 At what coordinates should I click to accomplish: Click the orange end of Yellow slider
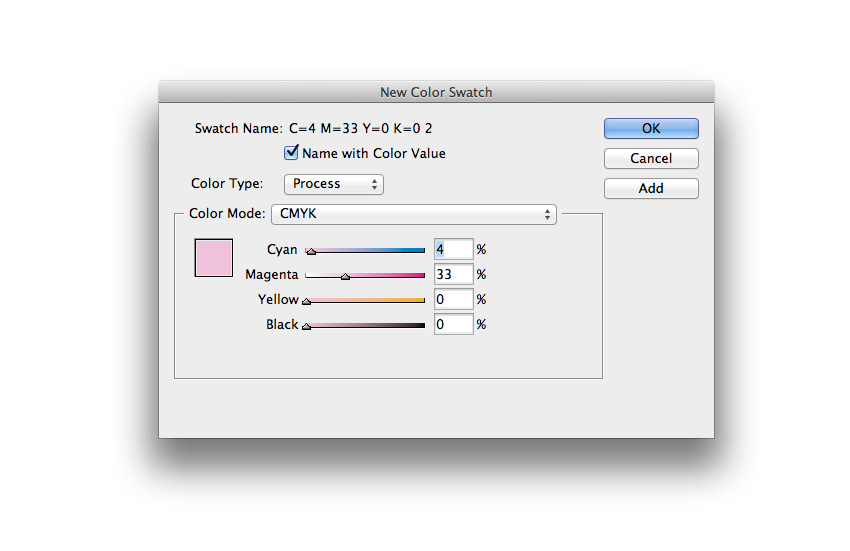420,299
